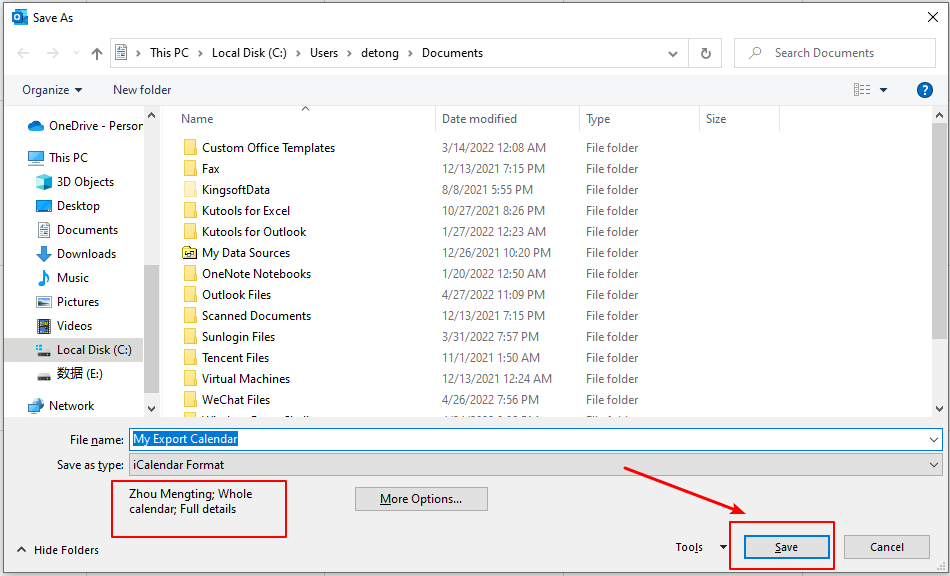Click the Refresh icon next to address bar
This screenshot has height=576, width=950.
pyautogui.click(x=706, y=53)
